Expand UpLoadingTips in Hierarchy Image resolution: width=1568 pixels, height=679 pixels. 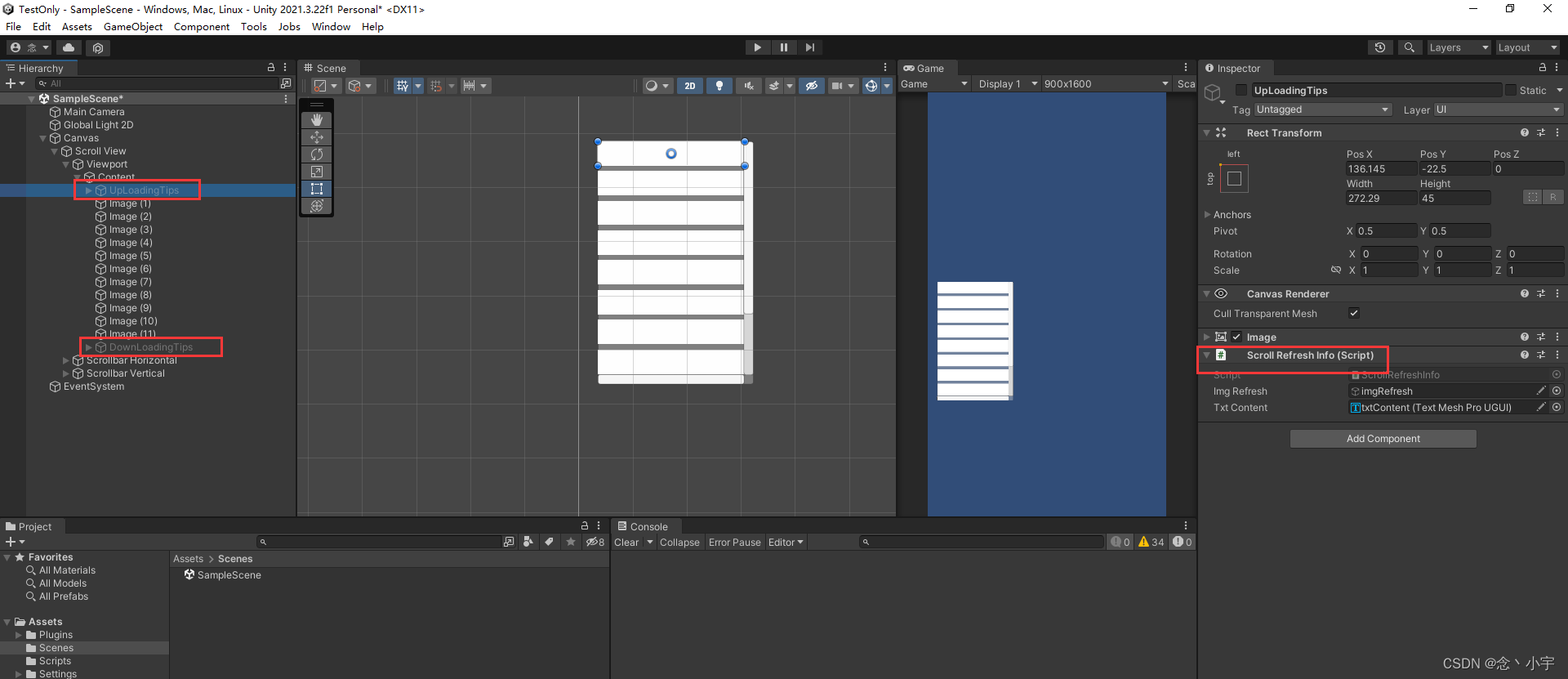(89, 190)
